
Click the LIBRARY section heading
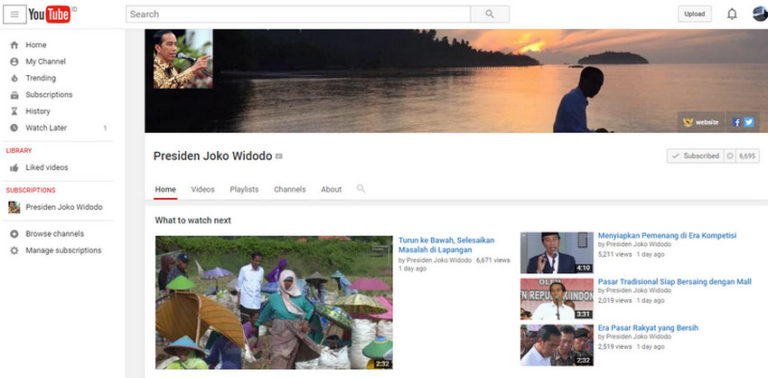click(x=19, y=151)
